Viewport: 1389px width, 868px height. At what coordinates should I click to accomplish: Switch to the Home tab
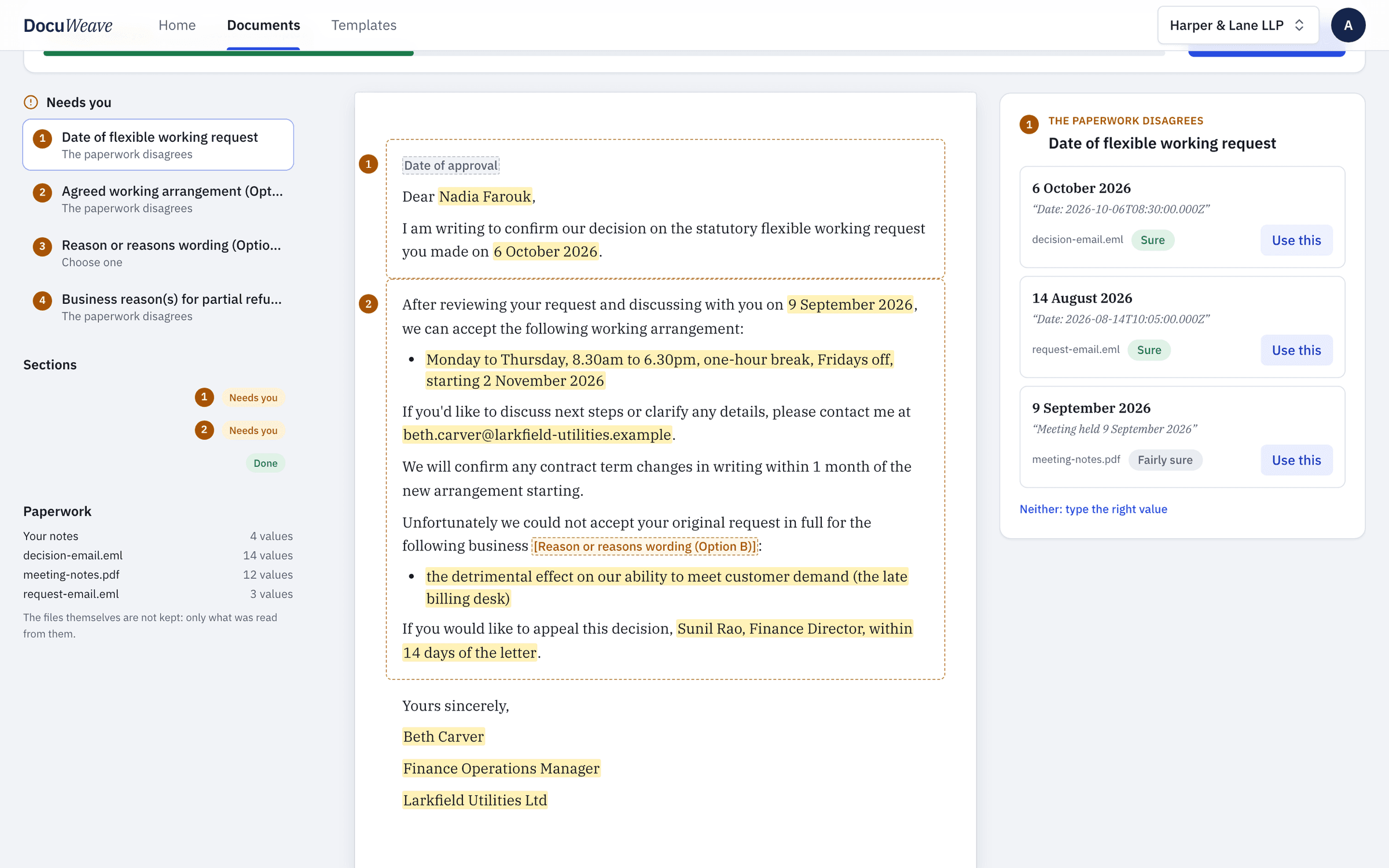coord(177,25)
